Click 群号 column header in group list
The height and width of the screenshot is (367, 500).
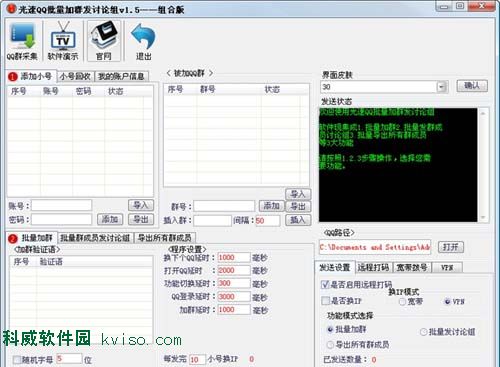tap(229, 89)
